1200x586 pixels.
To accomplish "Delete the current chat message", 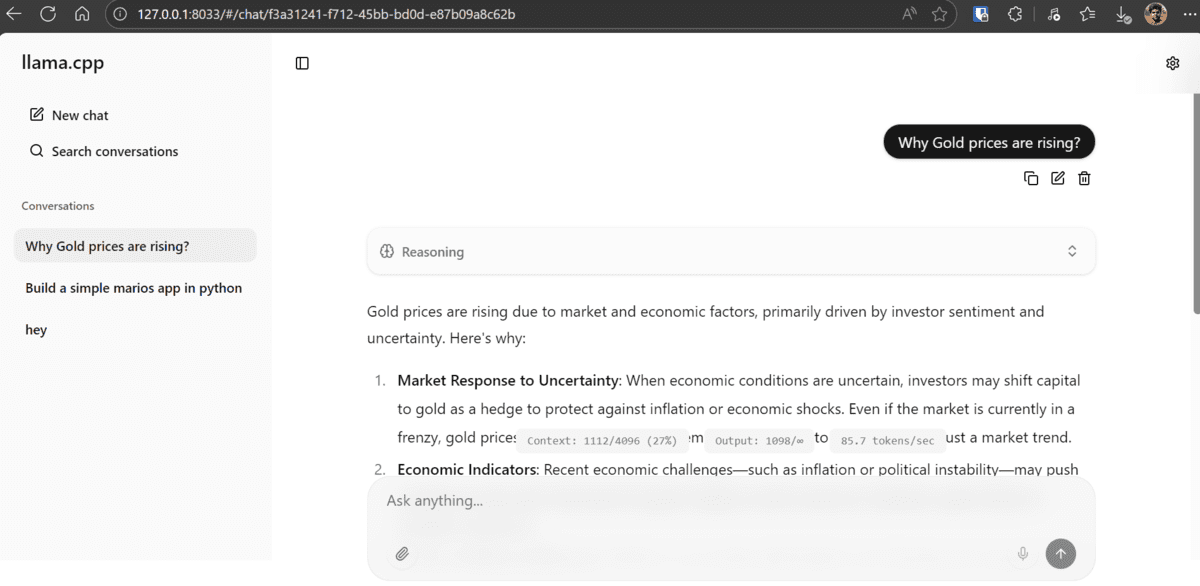I will click(x=1084, y=178).
